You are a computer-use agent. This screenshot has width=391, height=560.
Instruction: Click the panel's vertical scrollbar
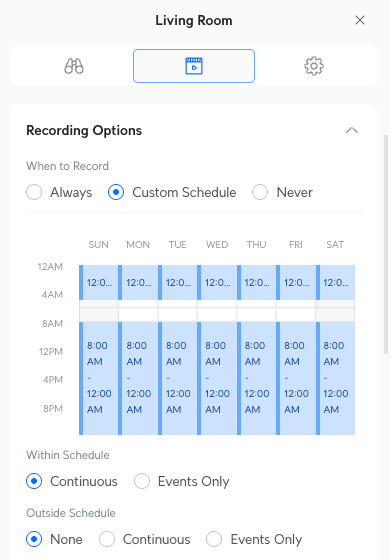point(386,244)
